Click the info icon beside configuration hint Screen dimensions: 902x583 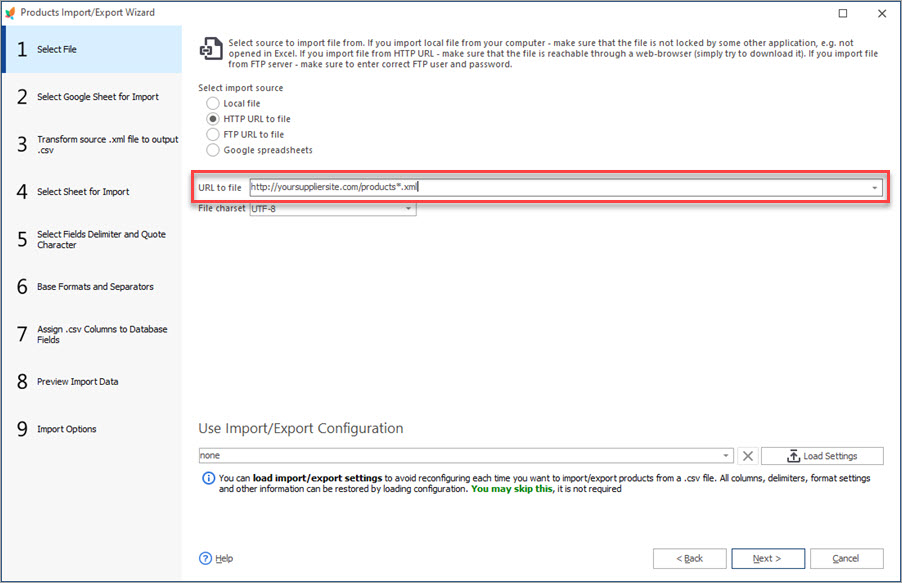[208, 478]
